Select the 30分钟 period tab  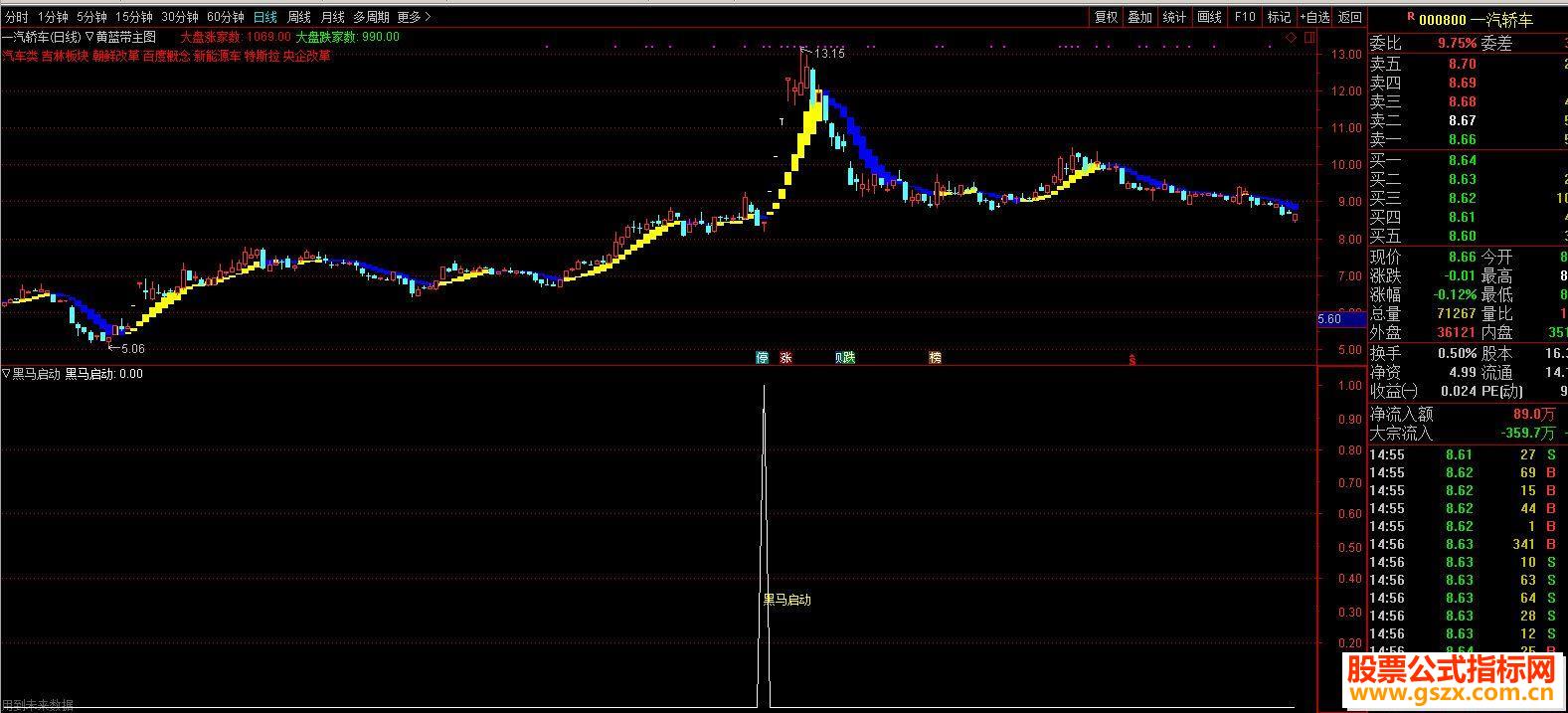180,17
